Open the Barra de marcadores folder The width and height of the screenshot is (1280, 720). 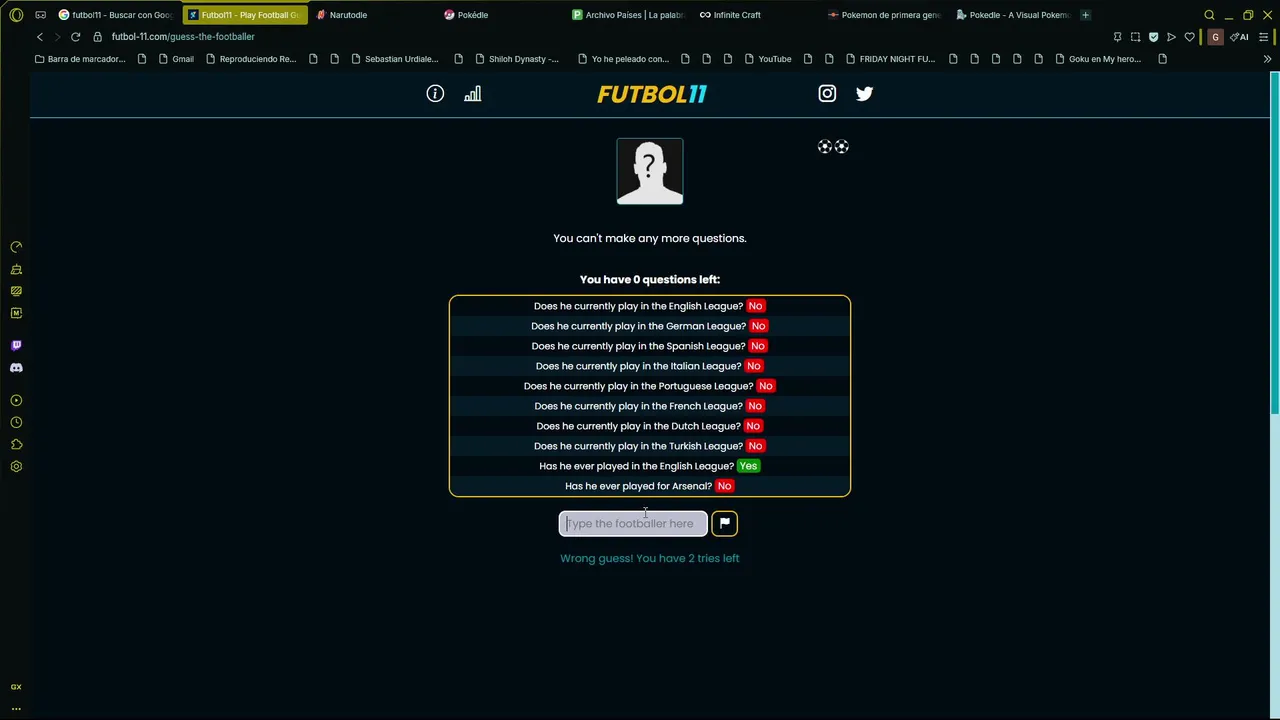pos(80,59)
